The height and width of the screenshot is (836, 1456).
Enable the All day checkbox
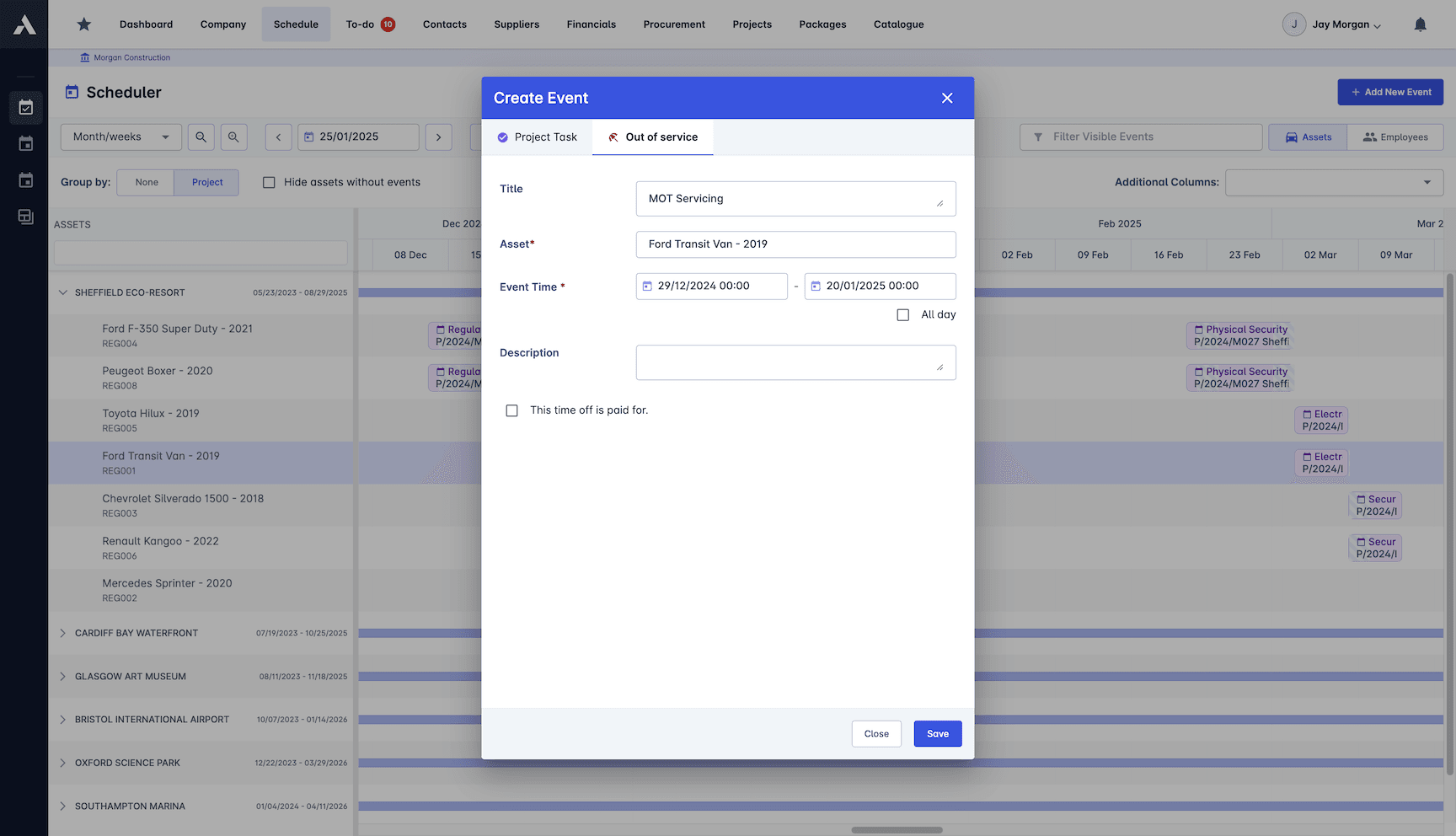pos(902,314)
